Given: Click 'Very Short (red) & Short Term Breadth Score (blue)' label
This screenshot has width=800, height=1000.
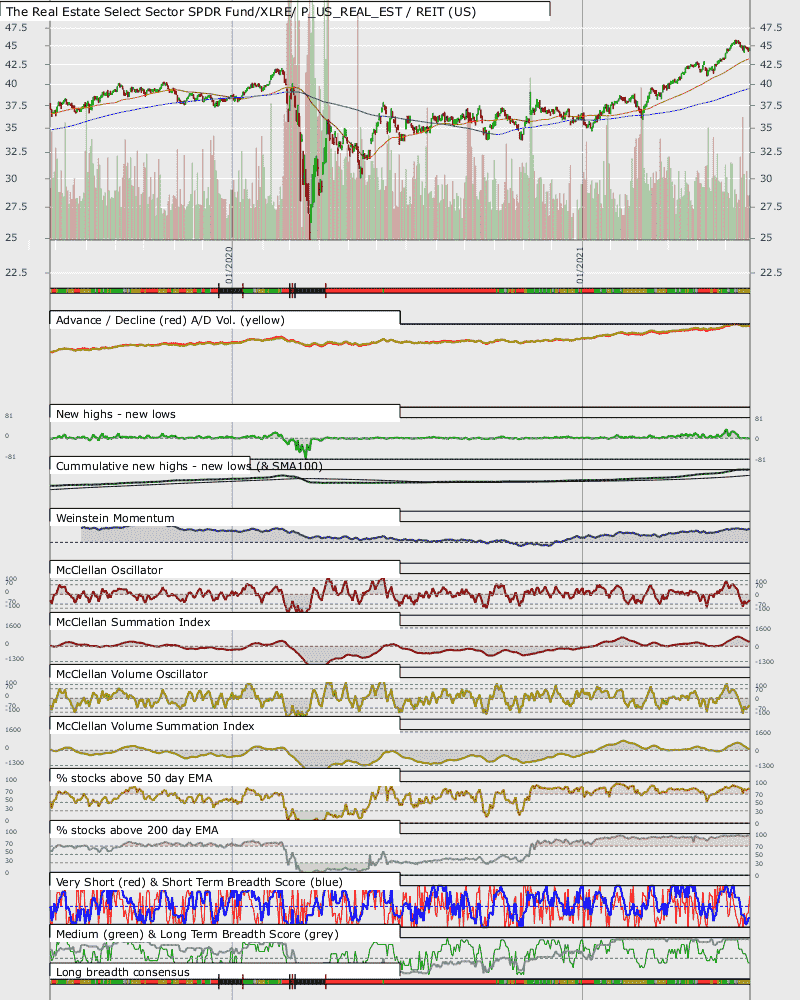Looking at the screenshot, I should (199, 882).
